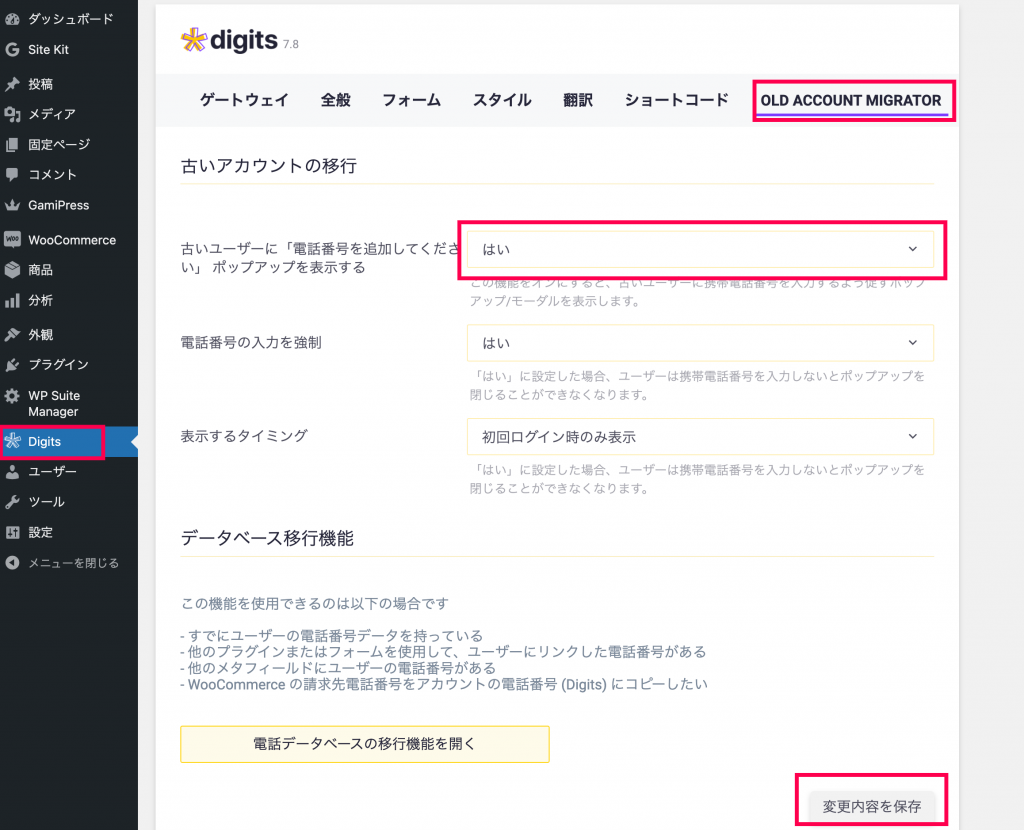Viewport: 1024px width, 830px height.
Task: Click the 古いアカウントの移行 heading
Action: (268, 166)
